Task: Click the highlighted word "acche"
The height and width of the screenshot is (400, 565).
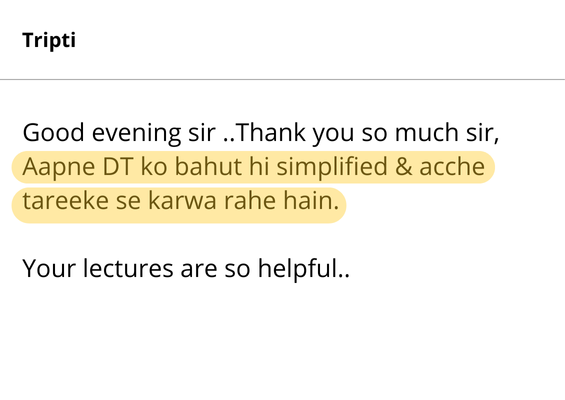Action: pos(452,167)
